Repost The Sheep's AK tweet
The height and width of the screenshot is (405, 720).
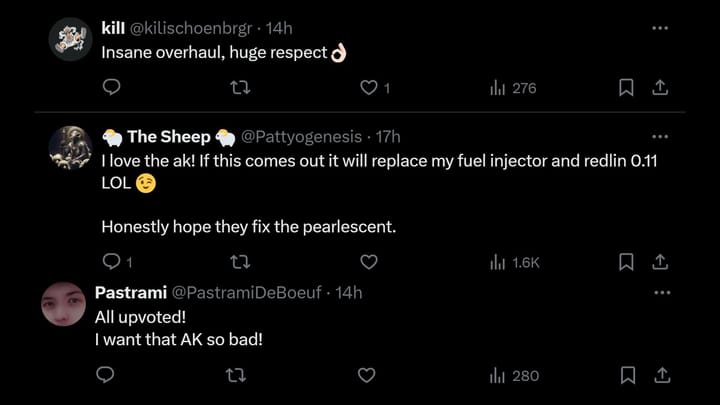(239, 262)
